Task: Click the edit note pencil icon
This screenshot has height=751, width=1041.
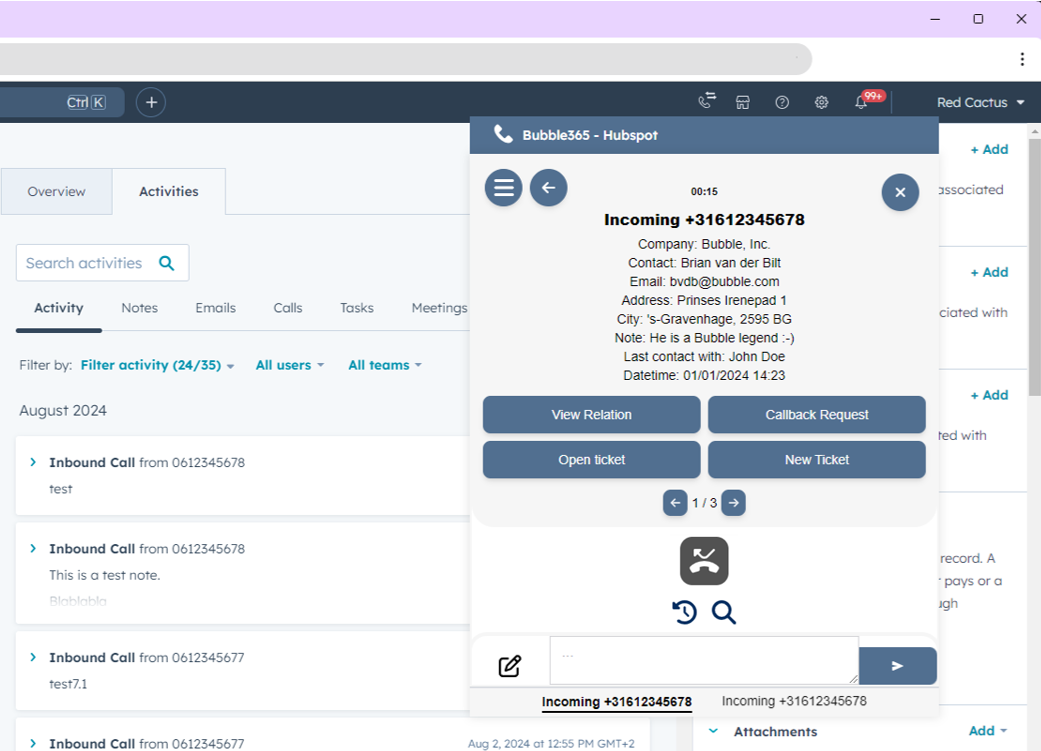Action: (510, 666)
